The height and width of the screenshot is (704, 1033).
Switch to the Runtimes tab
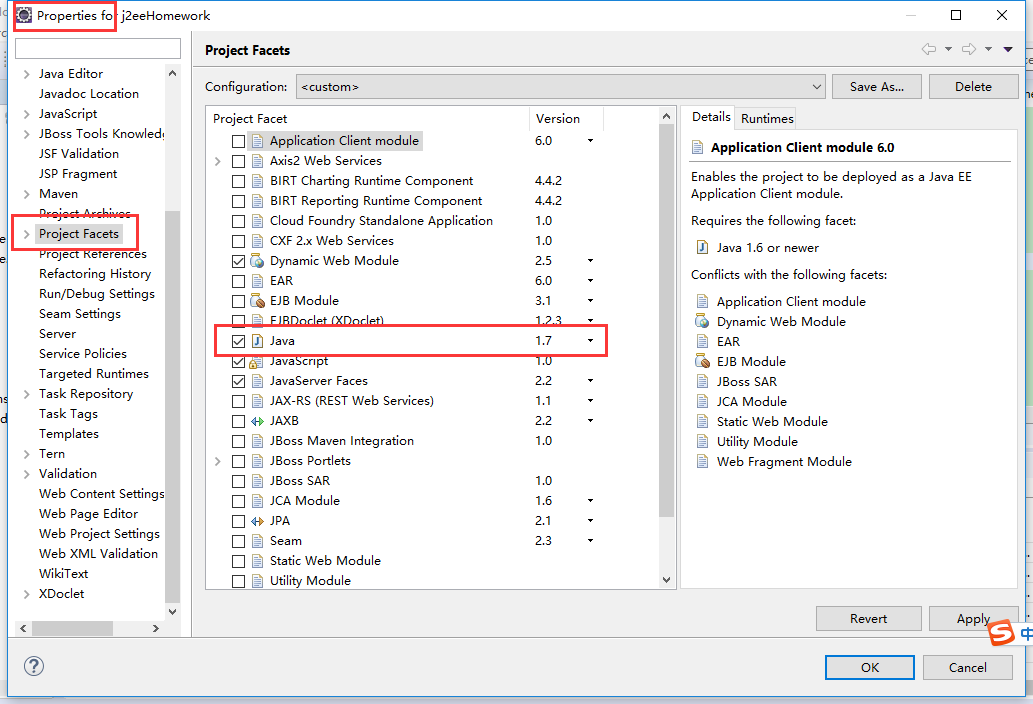767,119
